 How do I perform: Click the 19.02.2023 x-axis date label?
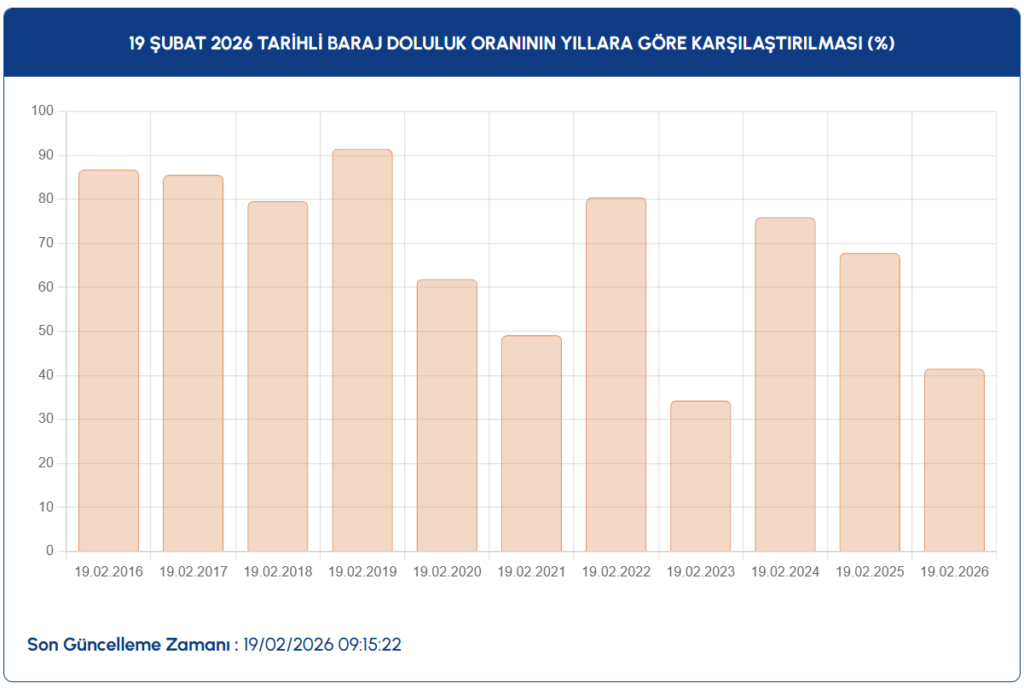tap(700, 572)
